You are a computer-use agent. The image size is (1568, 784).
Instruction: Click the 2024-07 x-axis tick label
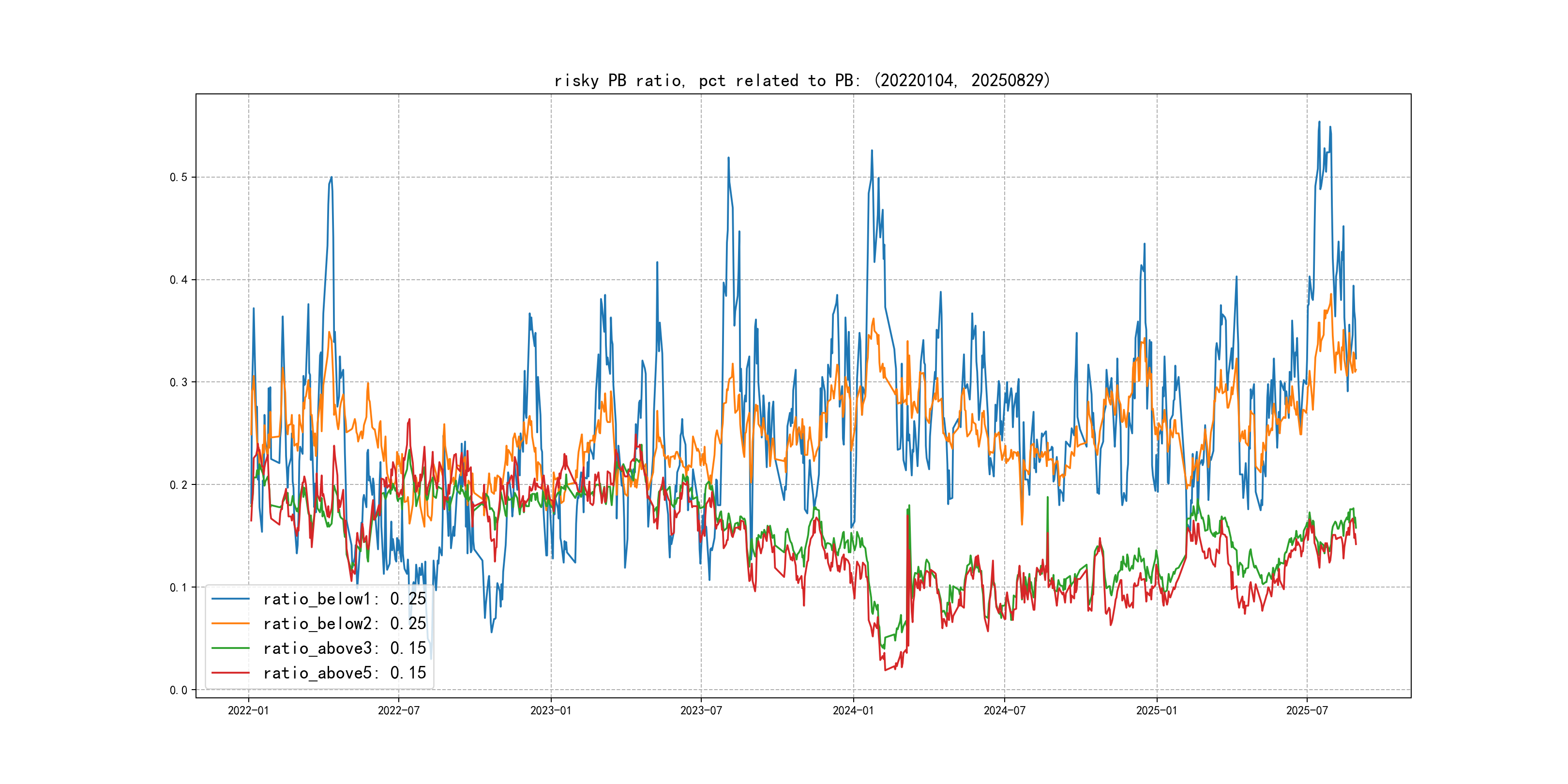point(1004,710)
